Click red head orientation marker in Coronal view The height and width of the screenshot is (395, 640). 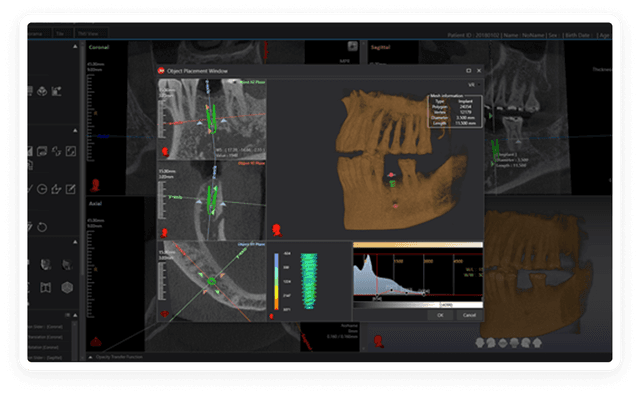[x=96, y=186]
